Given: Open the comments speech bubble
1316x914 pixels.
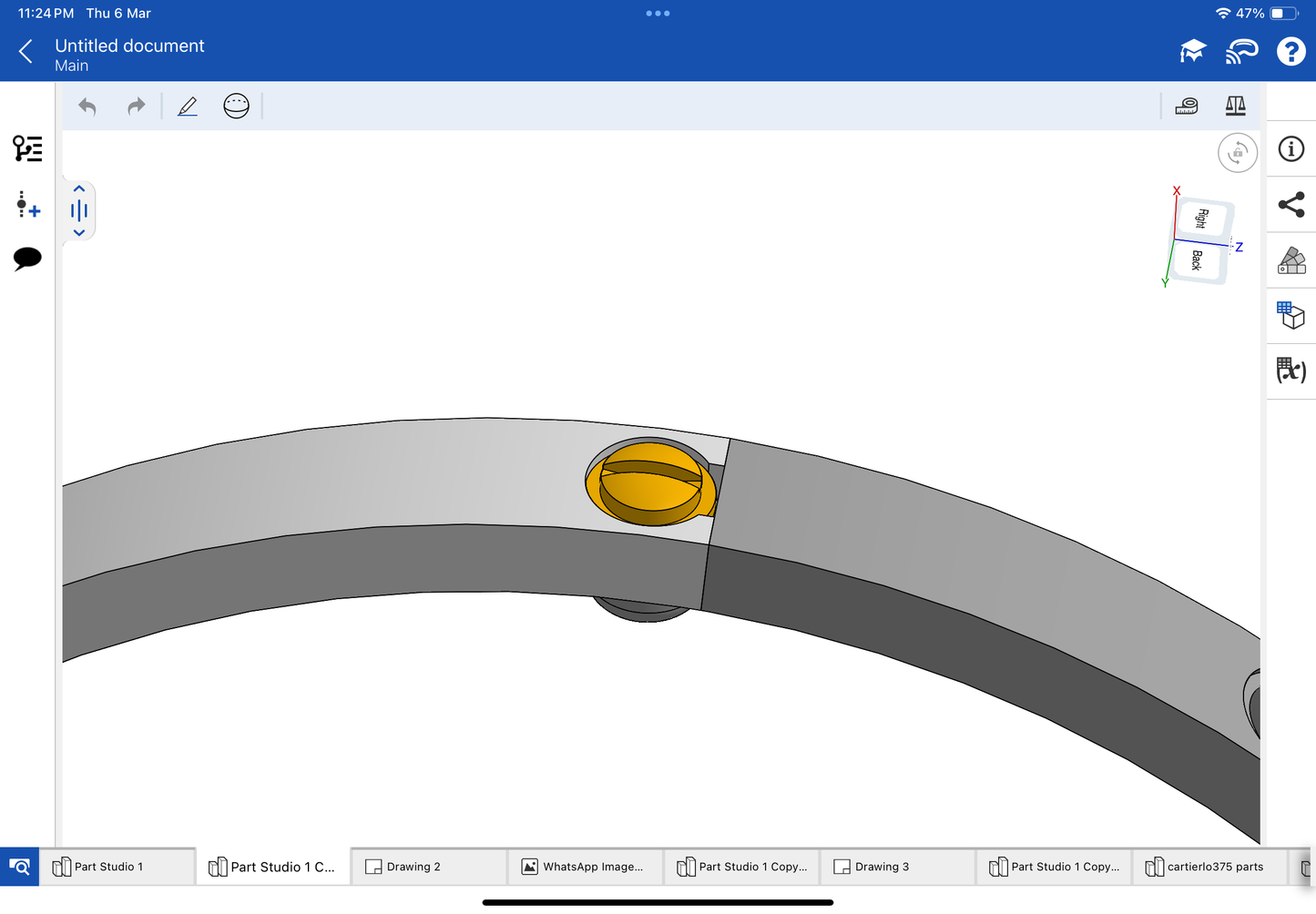Looking at the screenshot, I should click(x=27, y=259).
